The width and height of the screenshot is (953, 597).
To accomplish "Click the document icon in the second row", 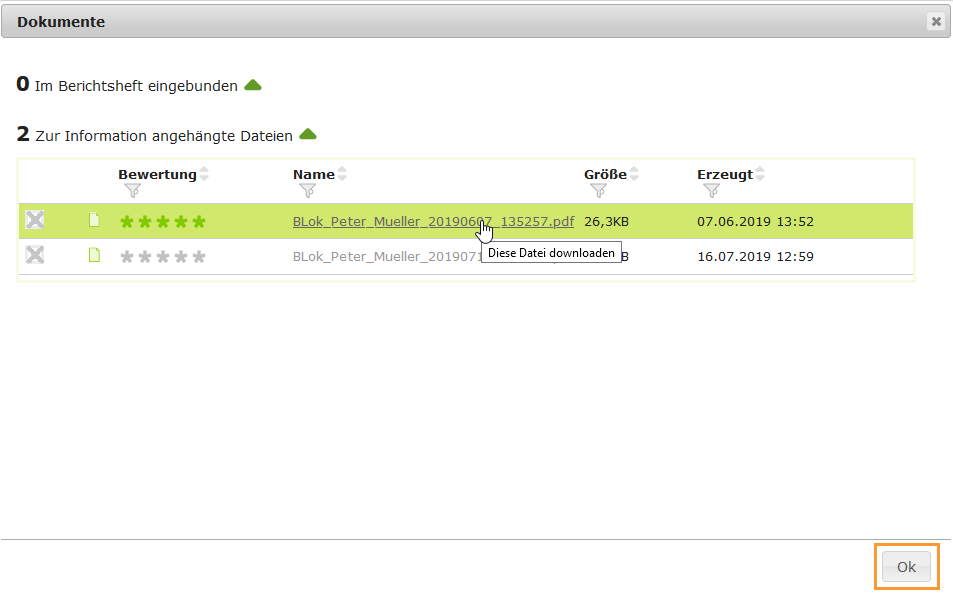I will (x=95, y=255).
